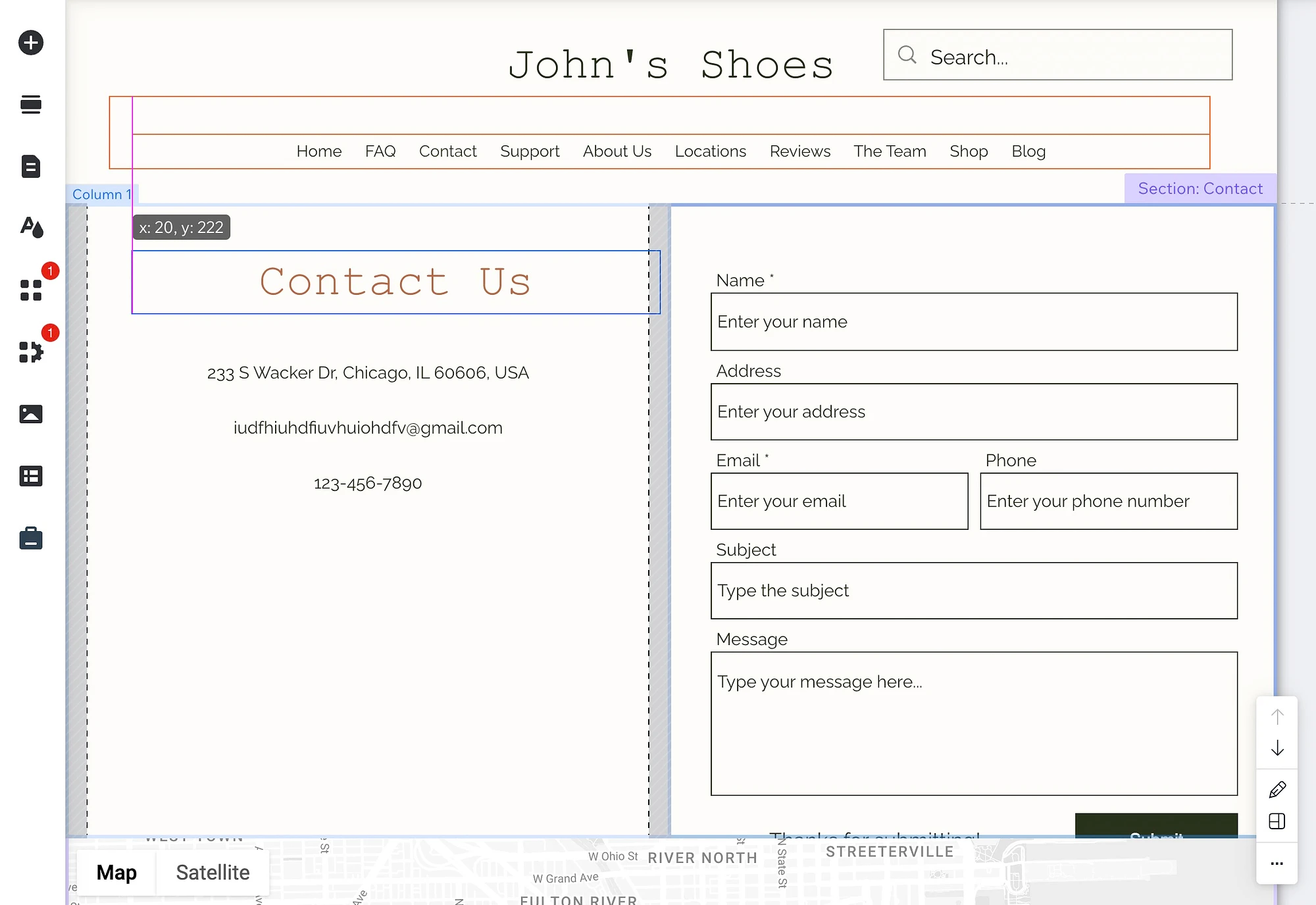Open the more options ellipsis menu

[1278, 864]
